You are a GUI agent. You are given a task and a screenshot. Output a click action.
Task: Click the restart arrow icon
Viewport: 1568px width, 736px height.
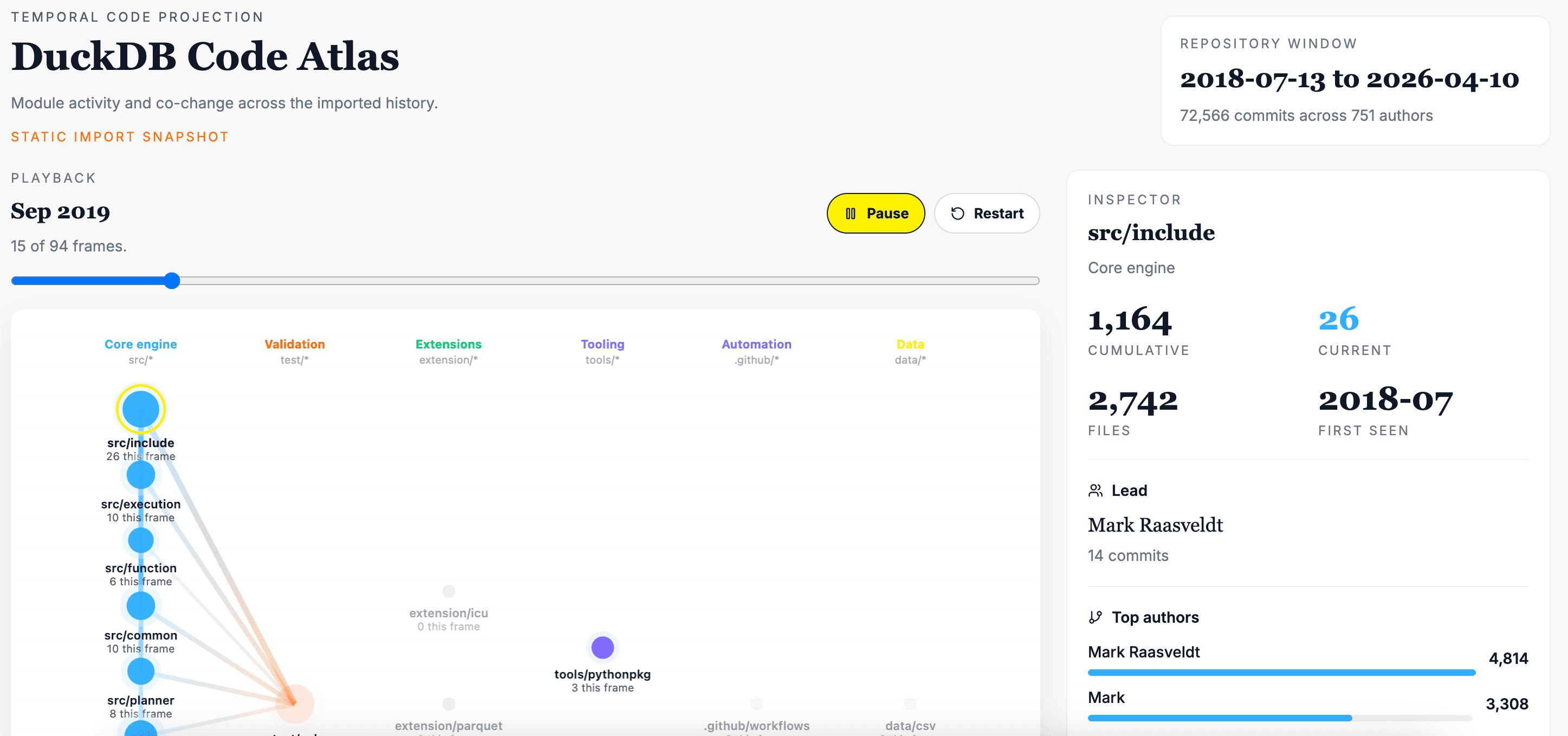(957, 214)
